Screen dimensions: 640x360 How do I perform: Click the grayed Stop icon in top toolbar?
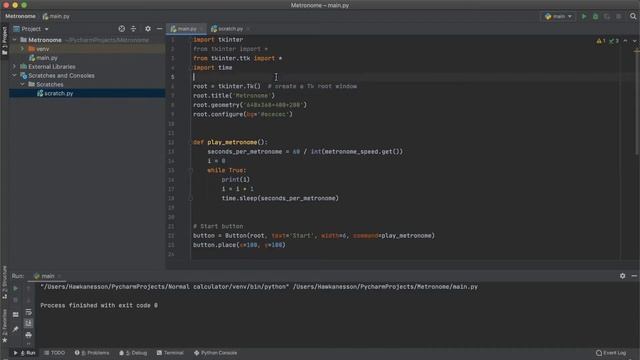[x=619, y=16]
